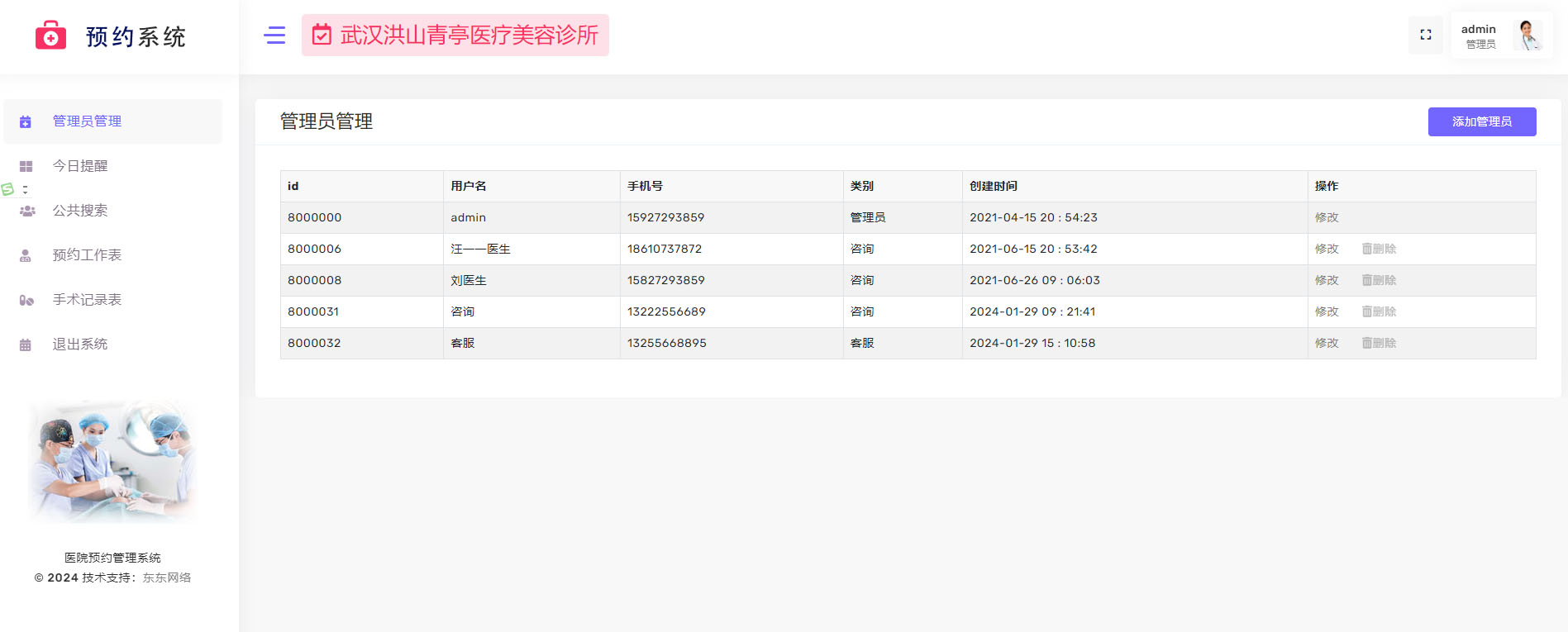Screen dimensions: 1568x632
Task: Delete the 客服 user row 8000032
Action: tap(1379, 343)
